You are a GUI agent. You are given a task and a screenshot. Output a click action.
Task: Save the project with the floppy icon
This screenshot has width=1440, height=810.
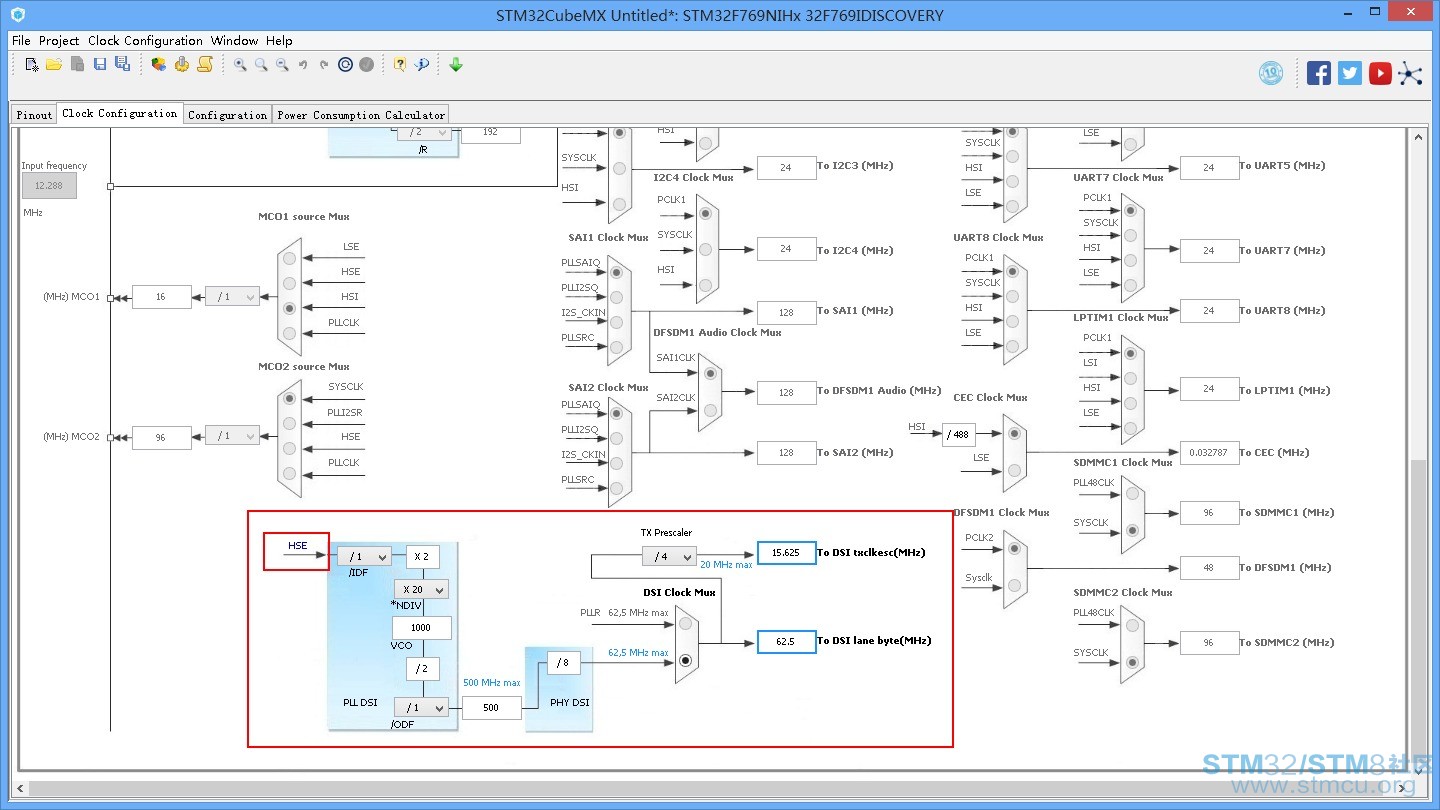tap(100, 65)
